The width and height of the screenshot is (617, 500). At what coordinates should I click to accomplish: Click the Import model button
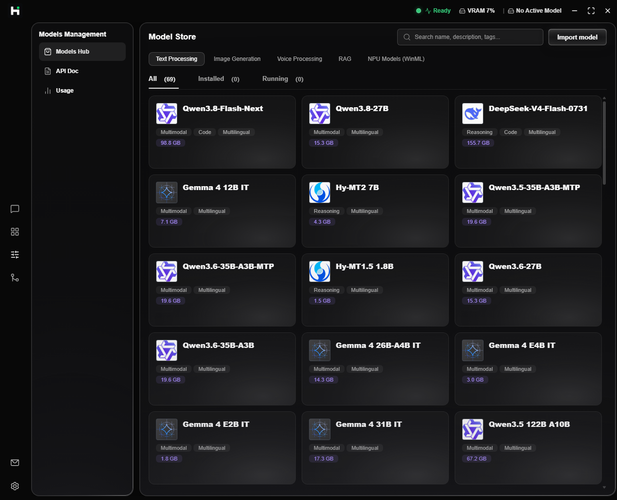click(577, 37)
